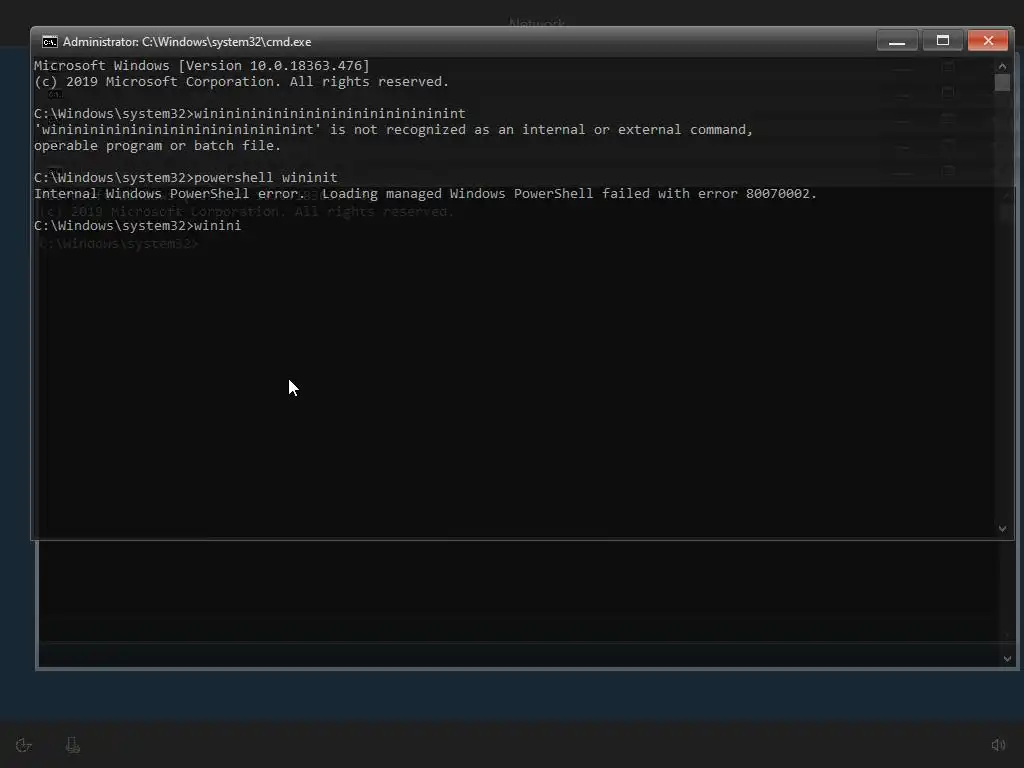Click the current prompt line ending in 'winini'
The height and width of the screenshot is (768, 1024).
[138, 225]
